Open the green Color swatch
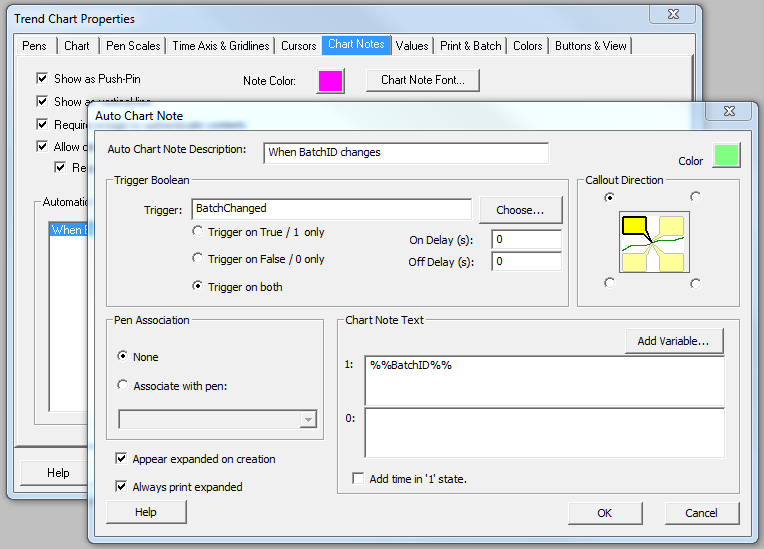The image size is (764, 549). (726, 155)
